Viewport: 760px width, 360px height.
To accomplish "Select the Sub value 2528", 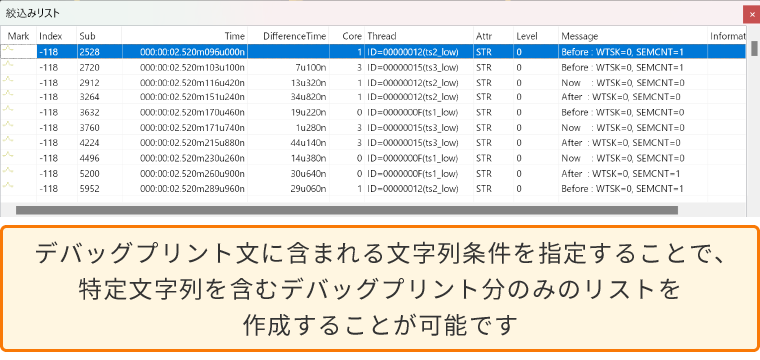I will pos(90,52).
